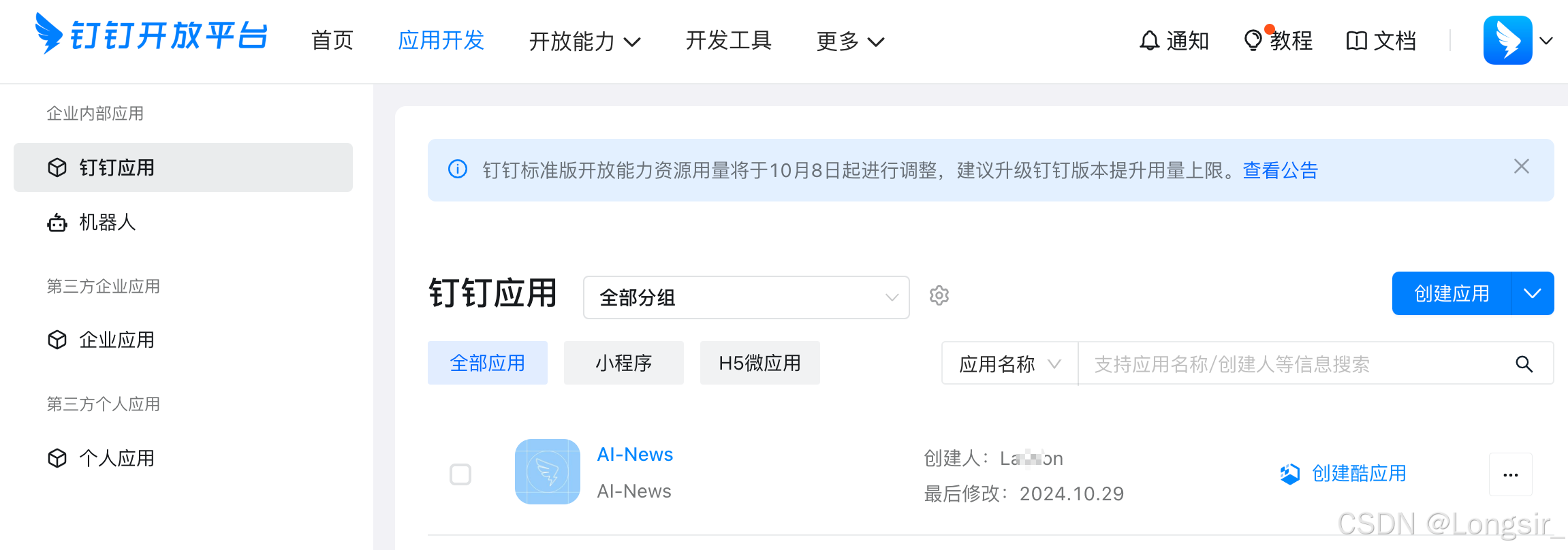Click the 企业内部应用 section heading

95,114
